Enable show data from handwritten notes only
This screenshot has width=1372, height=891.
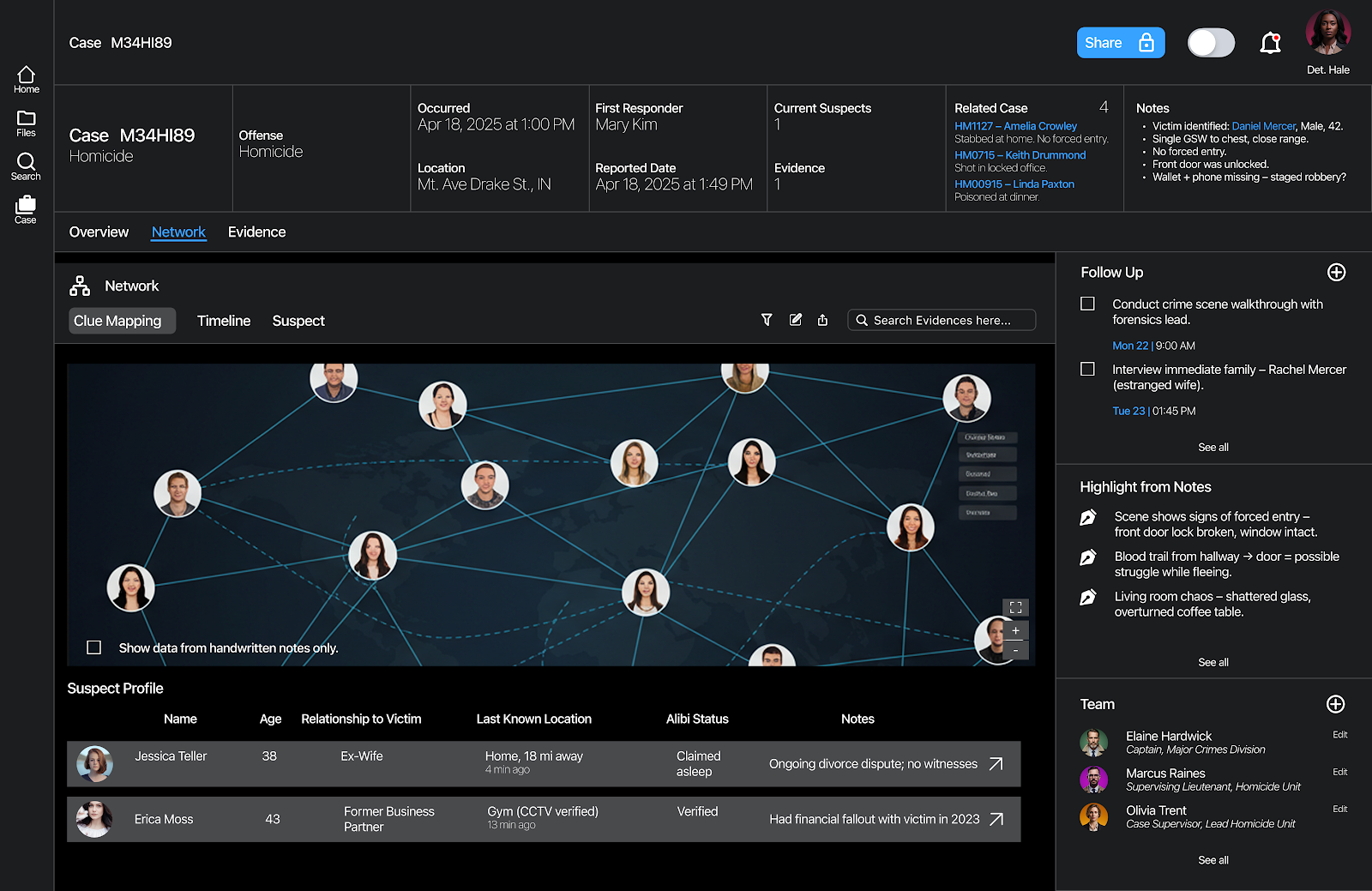(x=94, y=647)
